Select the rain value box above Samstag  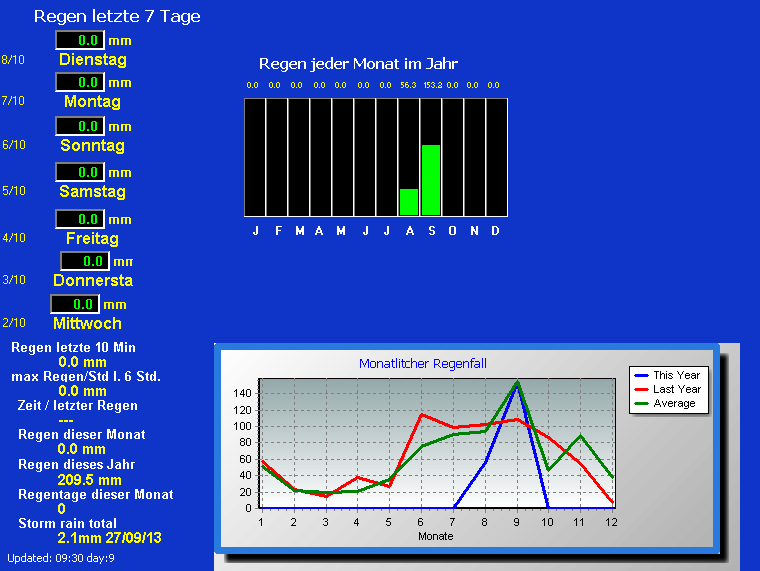pos(80,172)
